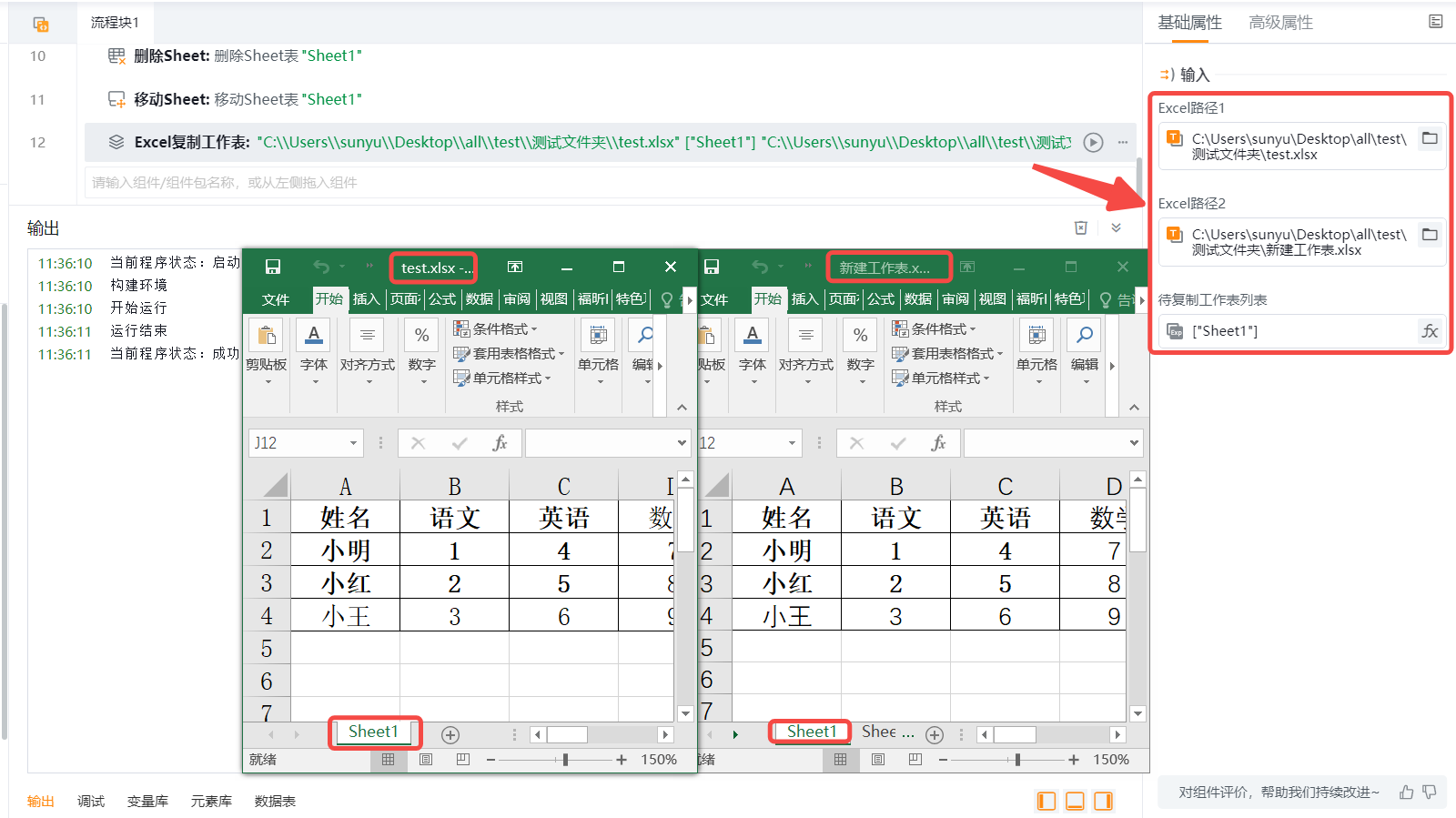Open more options for step 12
1456x818 pixels.
(x=1123, y=142)
